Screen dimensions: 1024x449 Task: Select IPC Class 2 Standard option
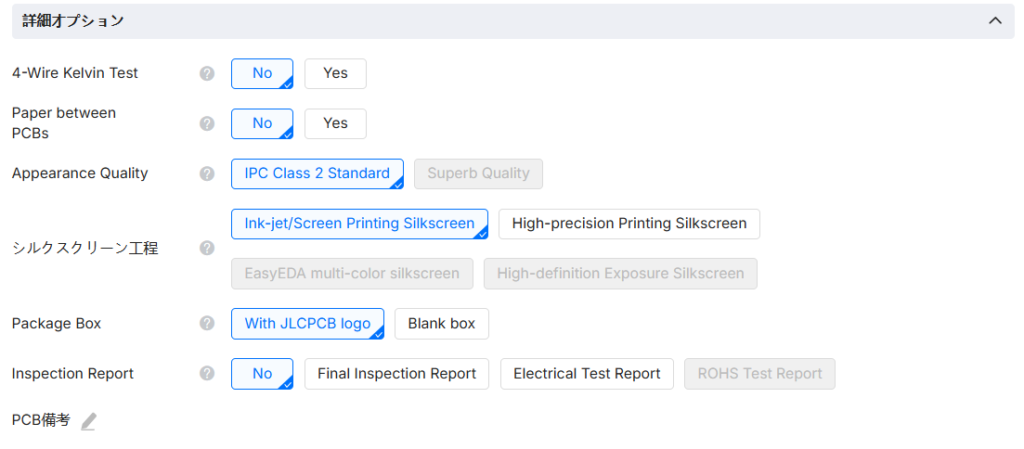[317, 173]
